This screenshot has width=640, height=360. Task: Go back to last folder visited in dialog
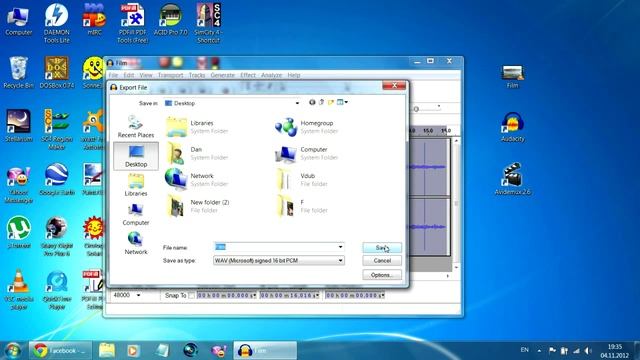point(312,102)
